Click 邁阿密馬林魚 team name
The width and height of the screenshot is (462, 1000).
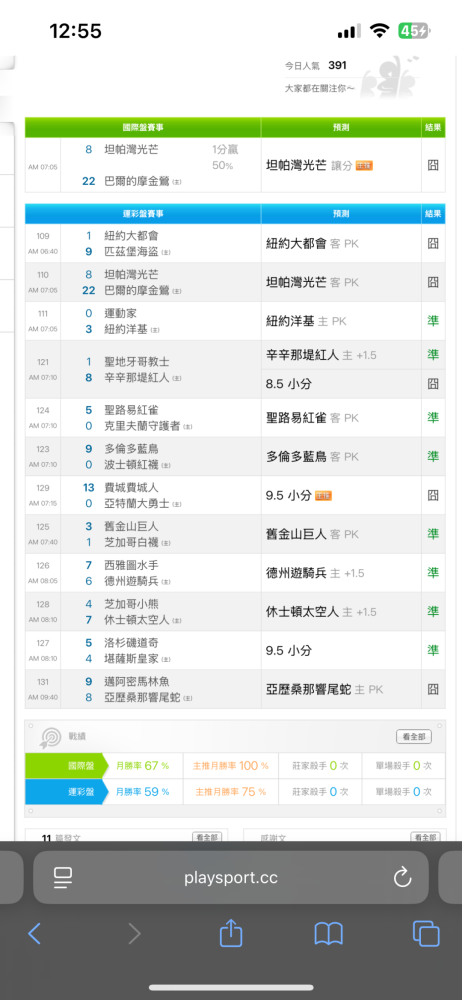(136, 682)
